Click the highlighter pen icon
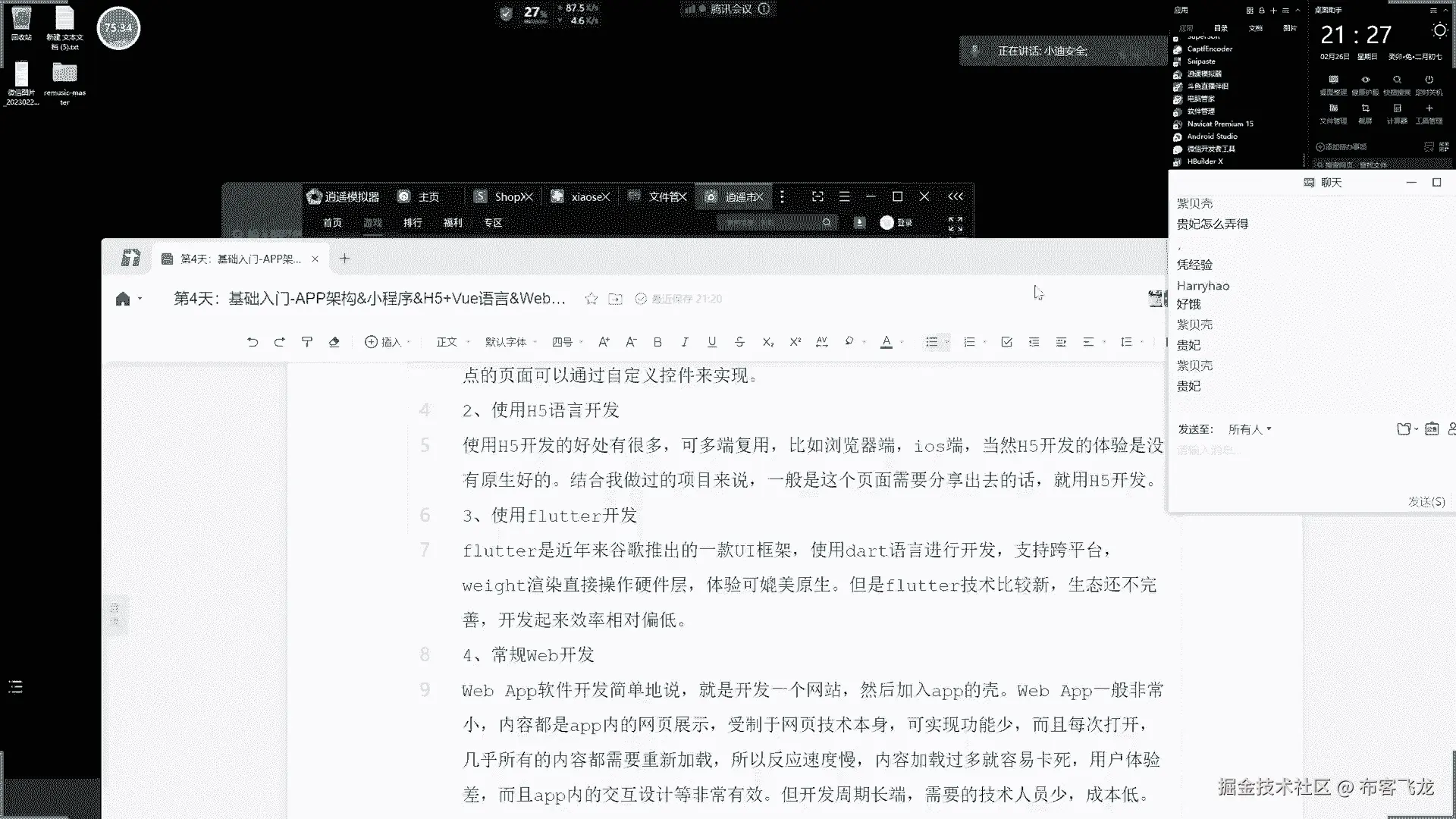This screenshot has width=1456, height=819. (x=849, y=342)
